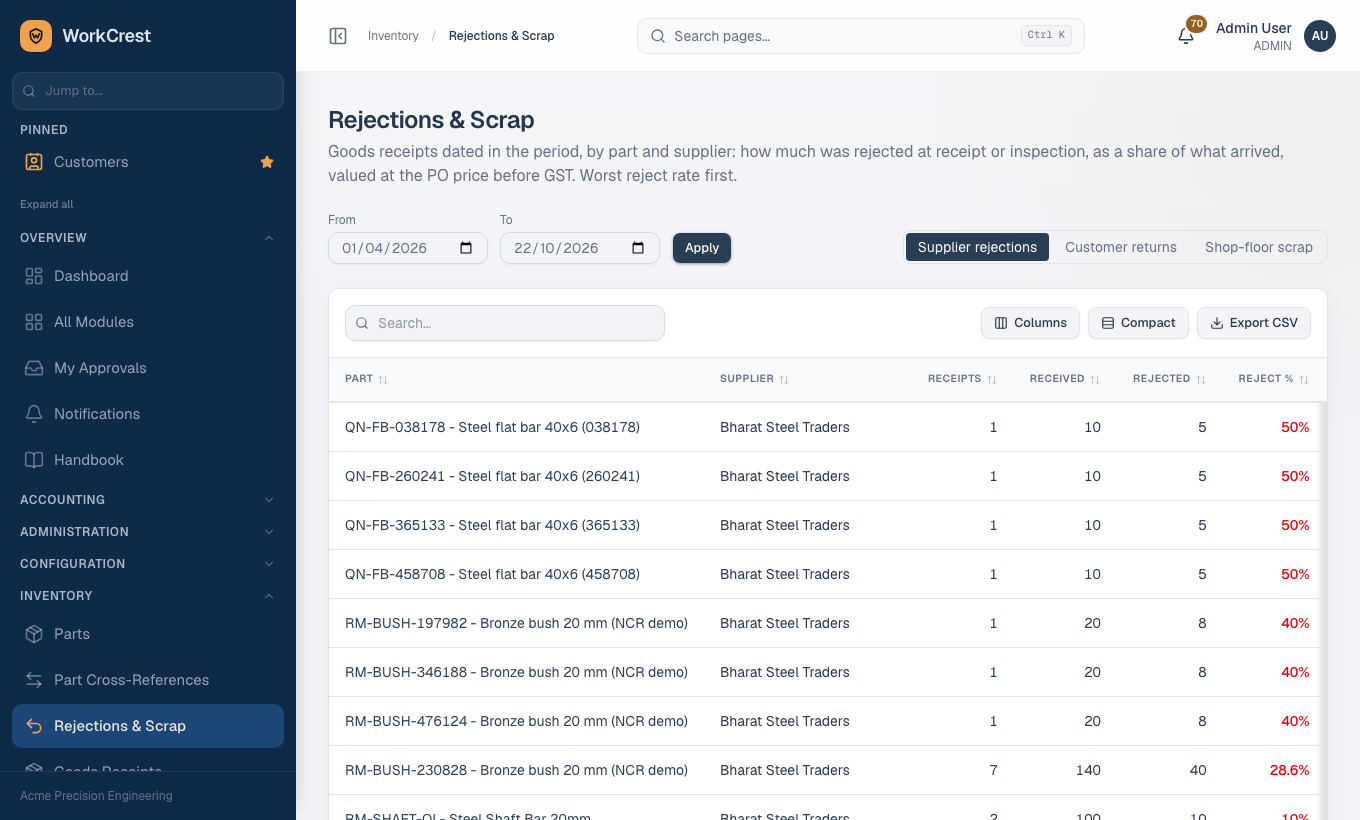Image resolution: width=1360 pixels, height=820 pixels.
Task: Click Expand all in the sidebar
Action: [x=47, y=204]
